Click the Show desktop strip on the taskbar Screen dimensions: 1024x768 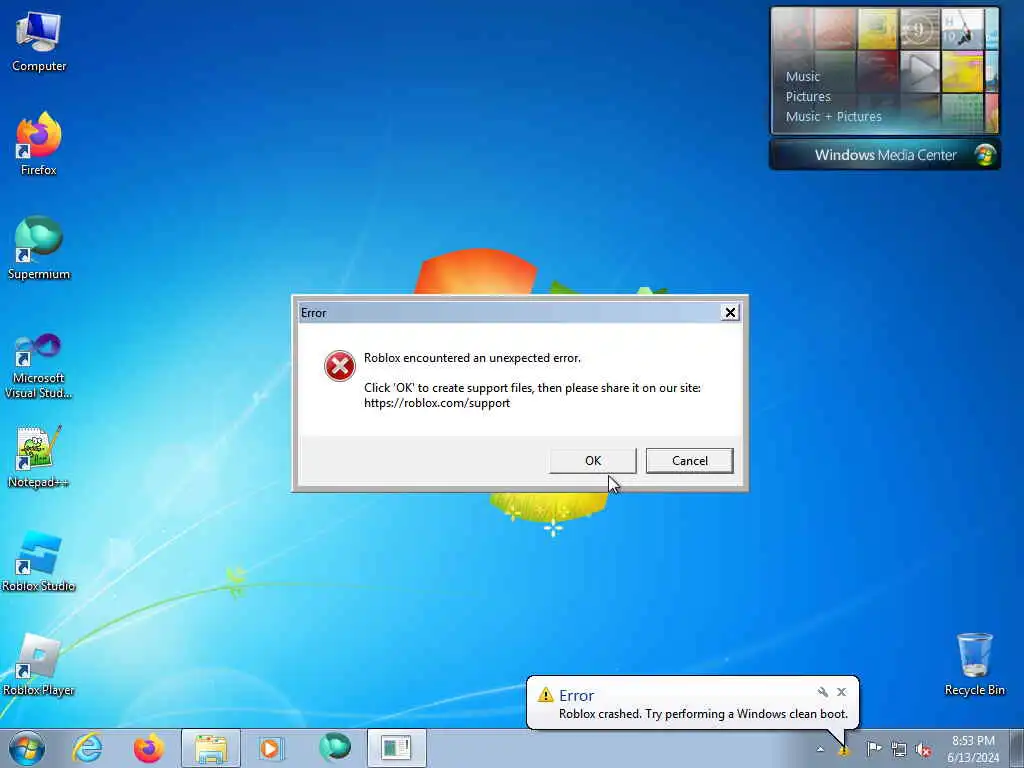(x=1019, y=748)
